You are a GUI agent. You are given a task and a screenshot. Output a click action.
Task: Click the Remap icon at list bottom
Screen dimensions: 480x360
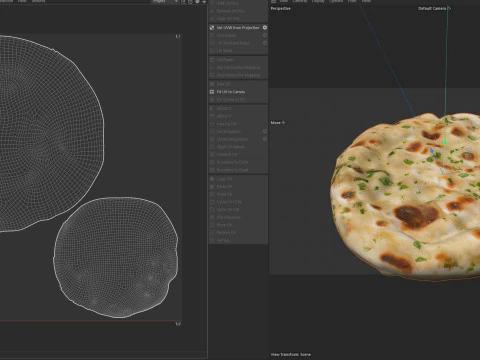point(212,240)
